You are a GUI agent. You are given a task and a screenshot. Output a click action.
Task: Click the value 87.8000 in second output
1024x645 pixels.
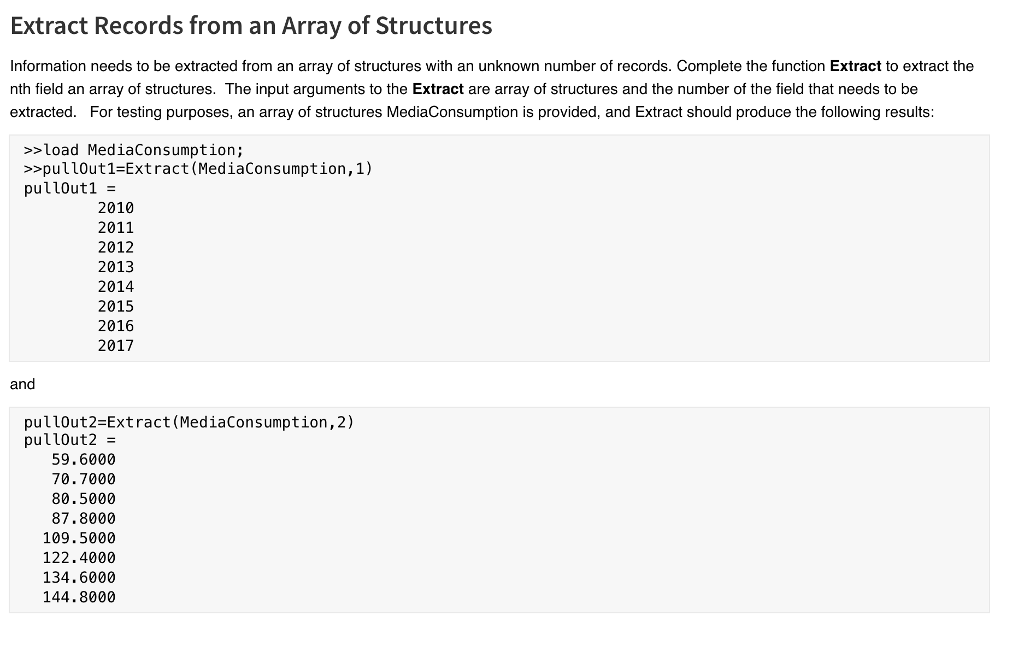click(84, 518)
